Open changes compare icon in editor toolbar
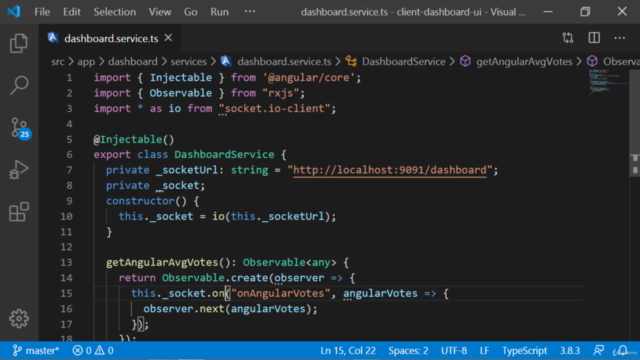Image resolution: width=640 pixels, height=360 pixels. coord(568,38)
